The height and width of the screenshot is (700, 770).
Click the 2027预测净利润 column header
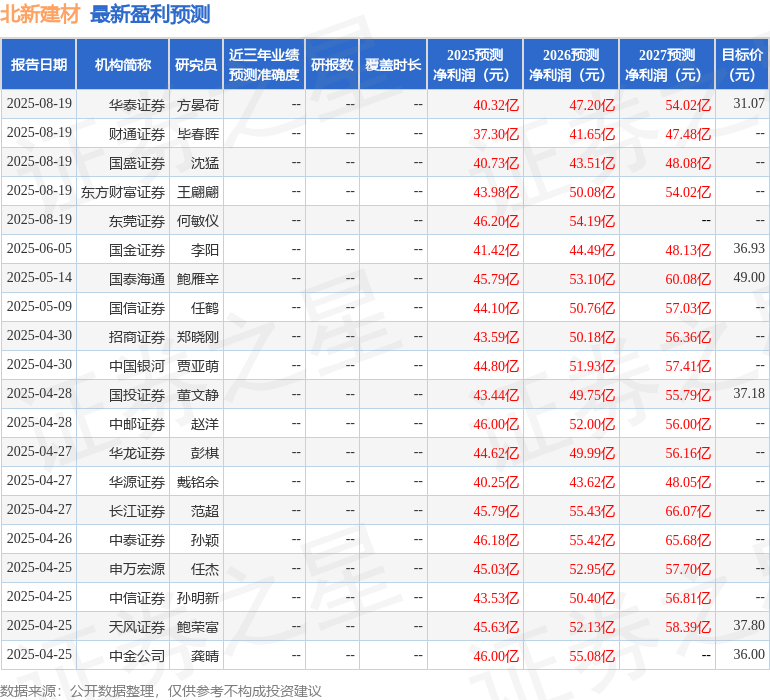pyautogui.click(x=667, y=65)
